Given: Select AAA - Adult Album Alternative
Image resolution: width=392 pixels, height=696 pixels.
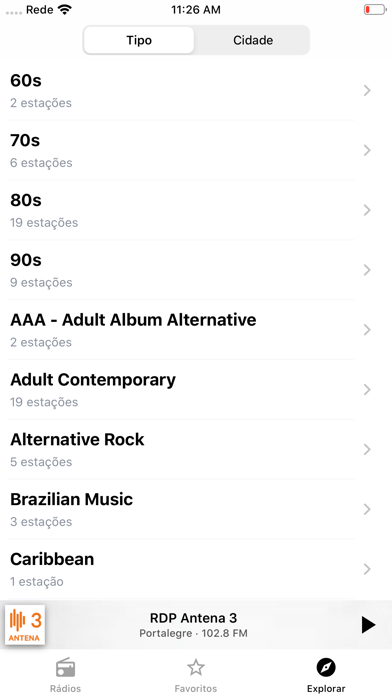Looking at the screenshot, I should pos(196,330).
